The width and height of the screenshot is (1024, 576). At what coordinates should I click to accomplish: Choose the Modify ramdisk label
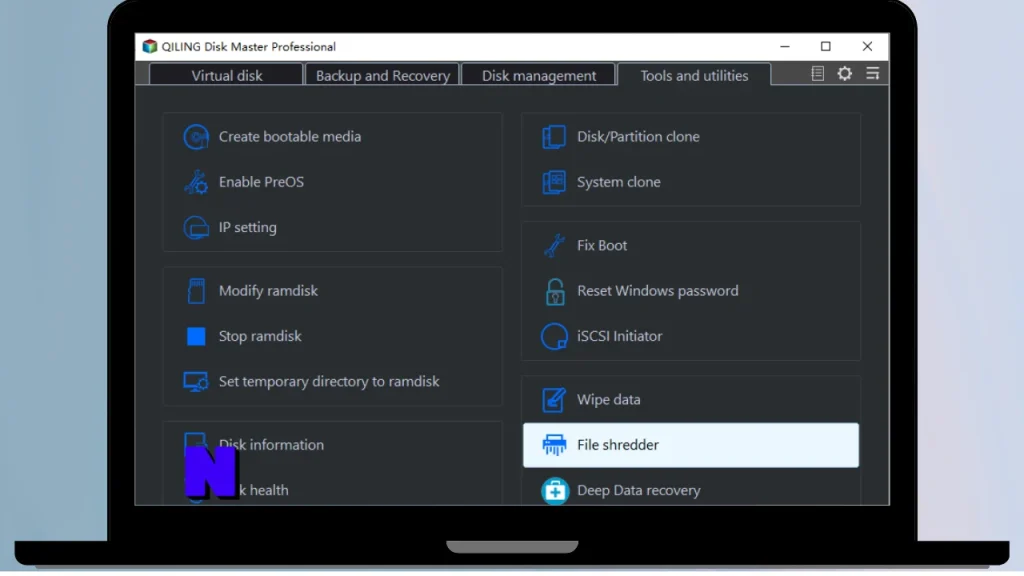pos(268,291)
